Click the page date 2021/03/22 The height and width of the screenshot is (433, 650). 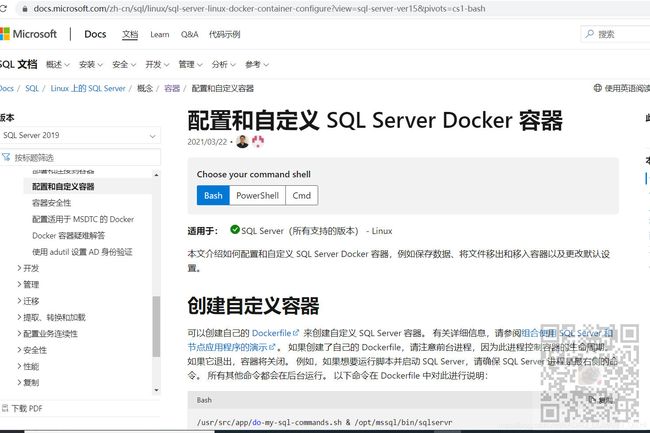click(207, 142)
